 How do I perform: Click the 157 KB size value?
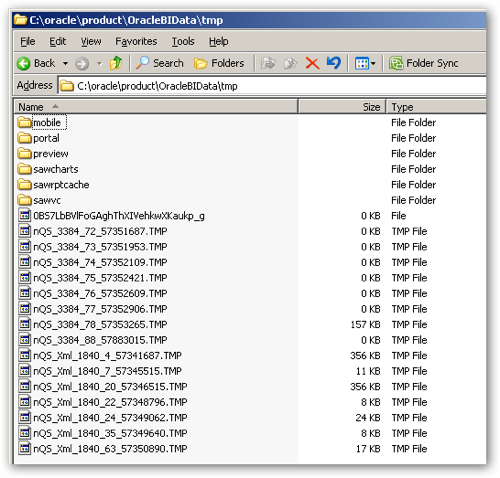point(365,324)
